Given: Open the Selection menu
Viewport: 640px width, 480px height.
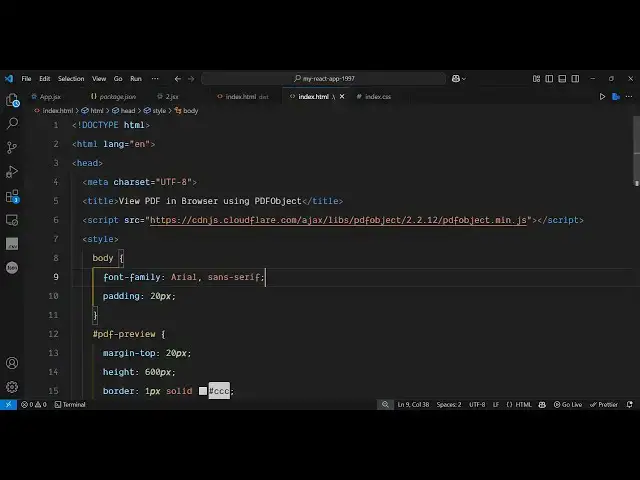Looking at the screenshot, I should tap(71, 78).
